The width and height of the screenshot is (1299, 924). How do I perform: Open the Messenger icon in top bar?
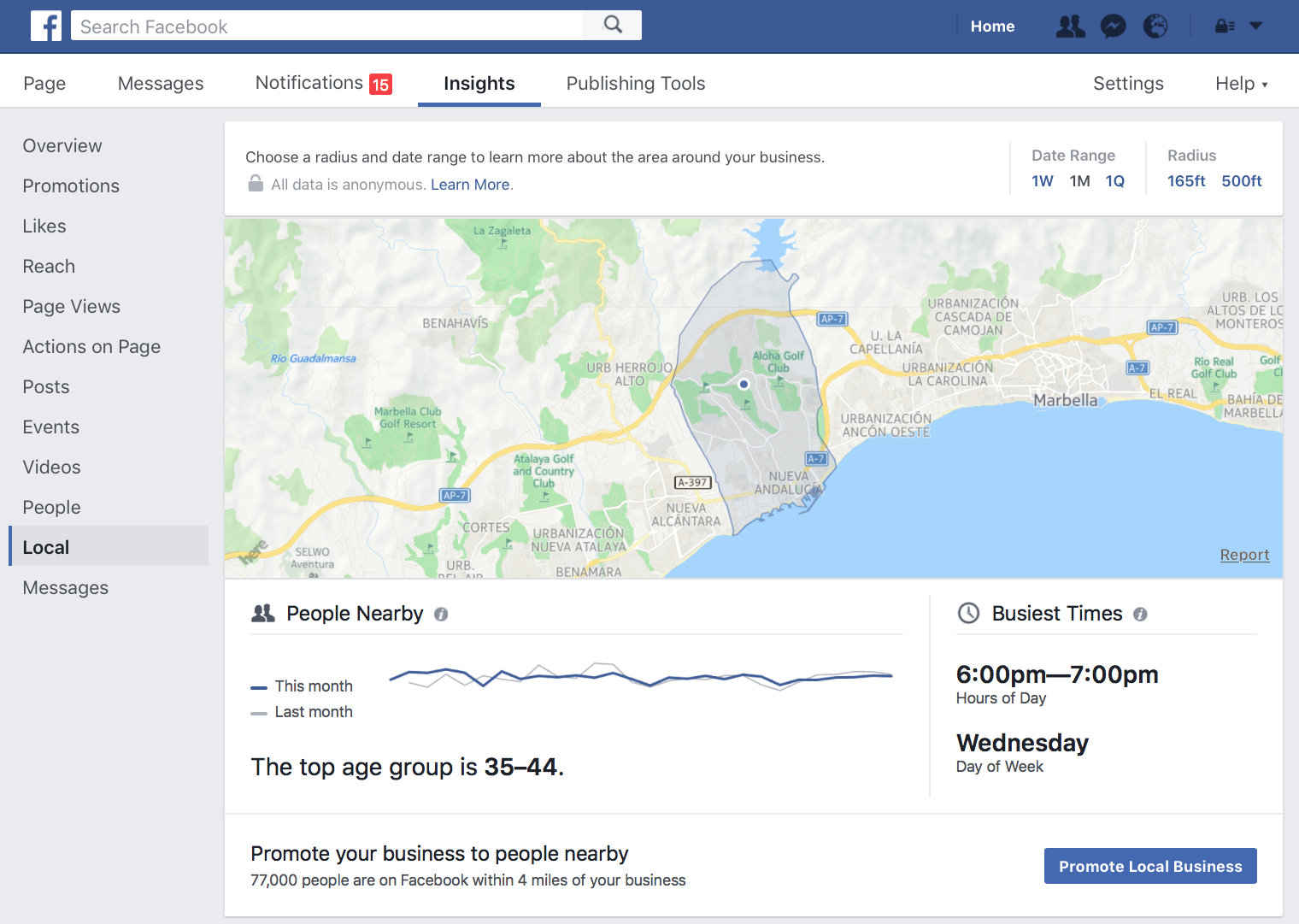pyautogui.click(x=1113, y=26)
